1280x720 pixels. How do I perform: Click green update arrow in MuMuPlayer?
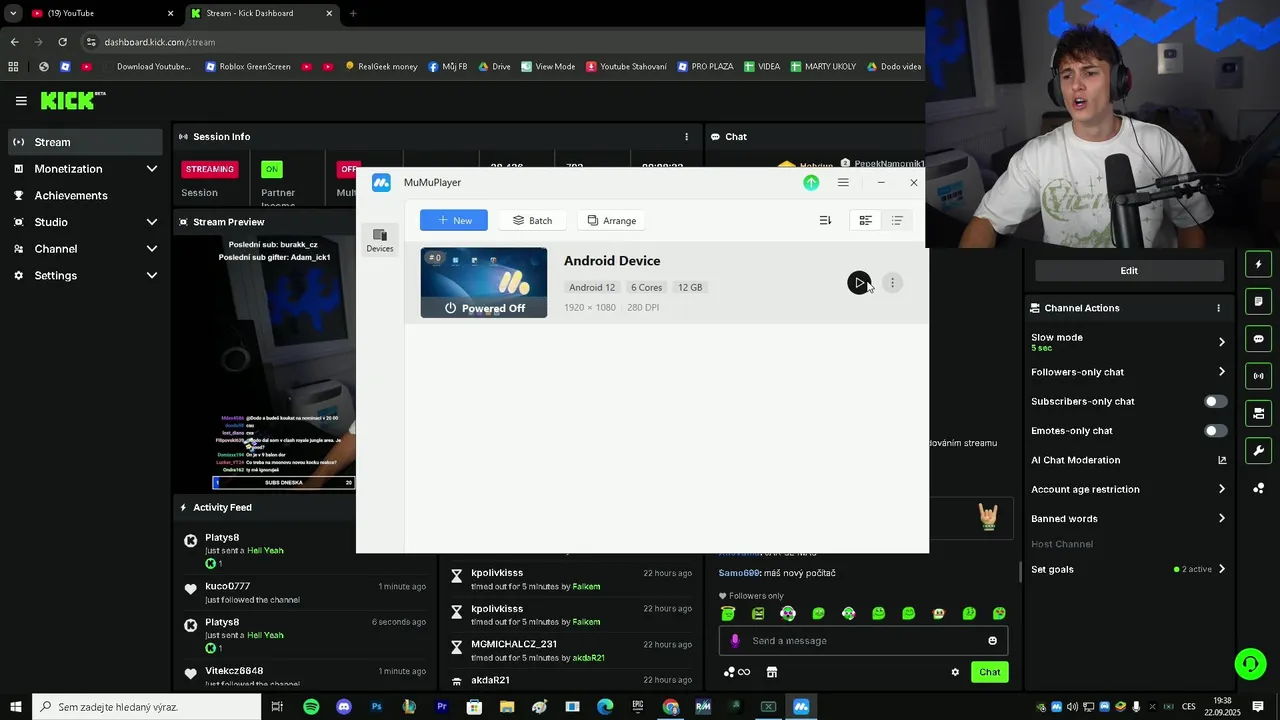[811, 182]
